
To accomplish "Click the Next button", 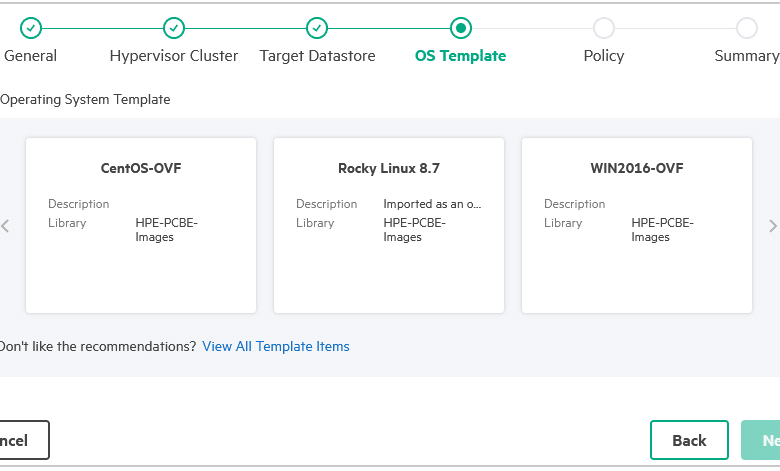I will click(x=761, y=440).
